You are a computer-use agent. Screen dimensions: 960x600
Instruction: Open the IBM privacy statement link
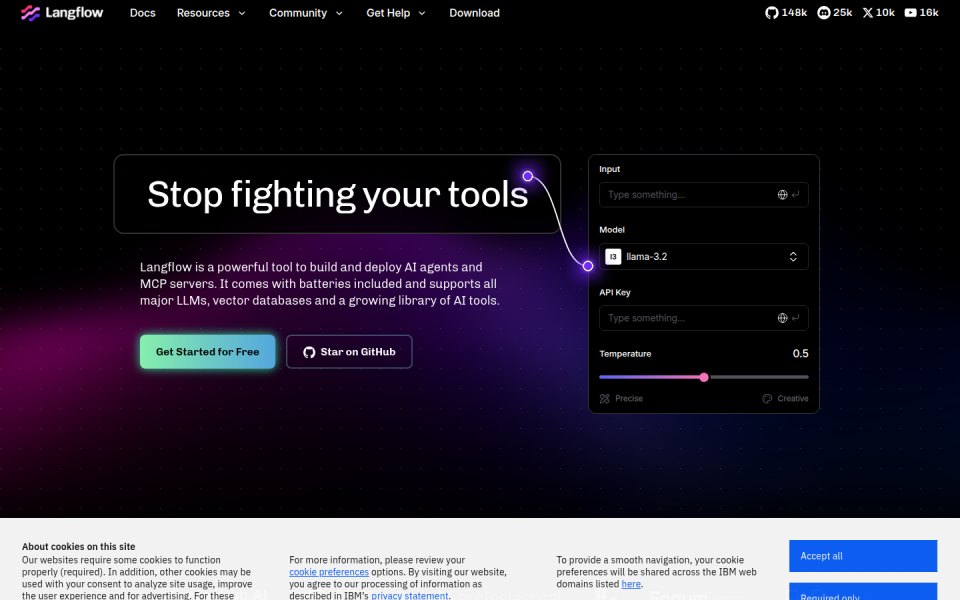[410, 596]
